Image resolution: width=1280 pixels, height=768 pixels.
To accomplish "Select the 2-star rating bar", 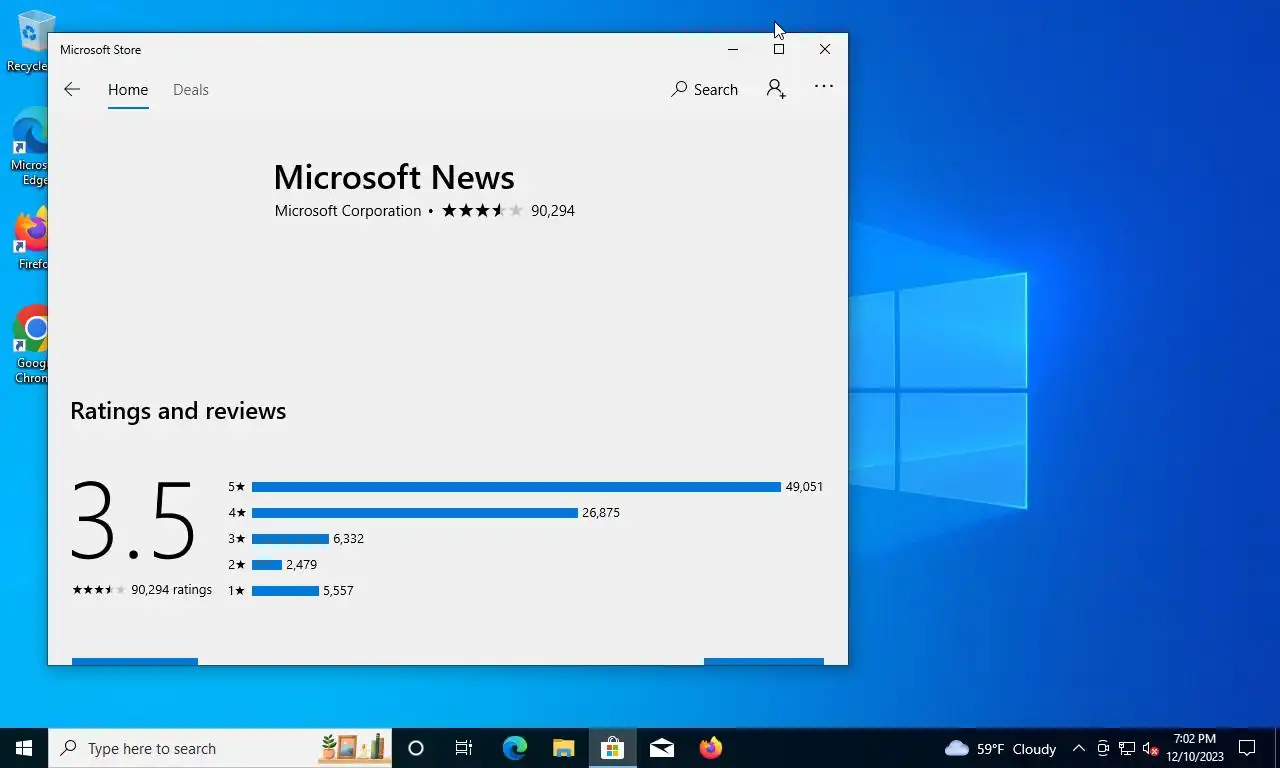I will click(267, 565).
